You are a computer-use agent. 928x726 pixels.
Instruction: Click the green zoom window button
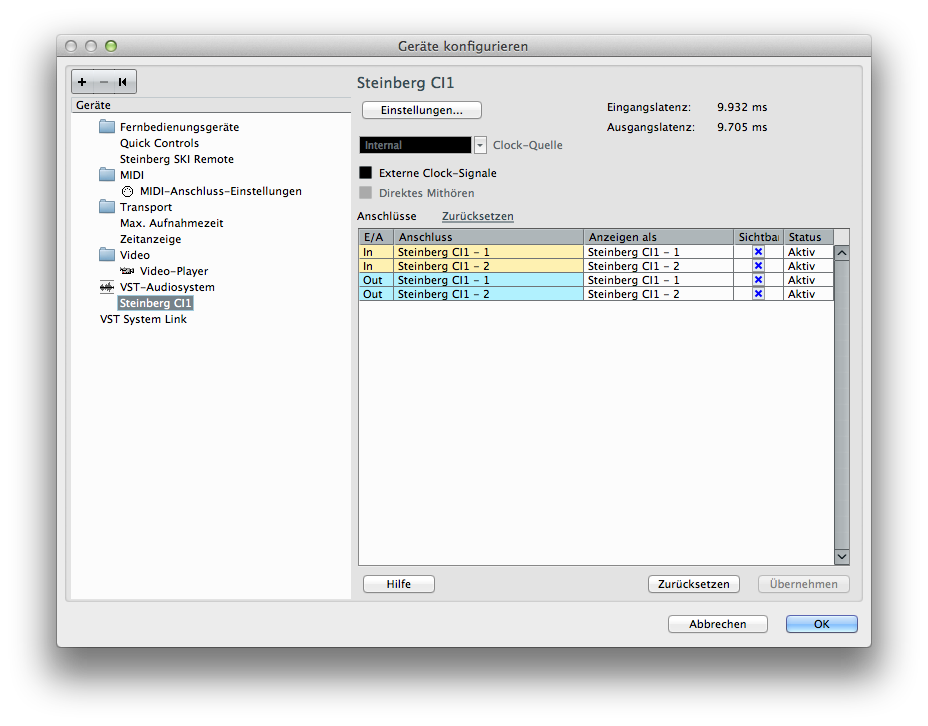click(x=111, y=46)
